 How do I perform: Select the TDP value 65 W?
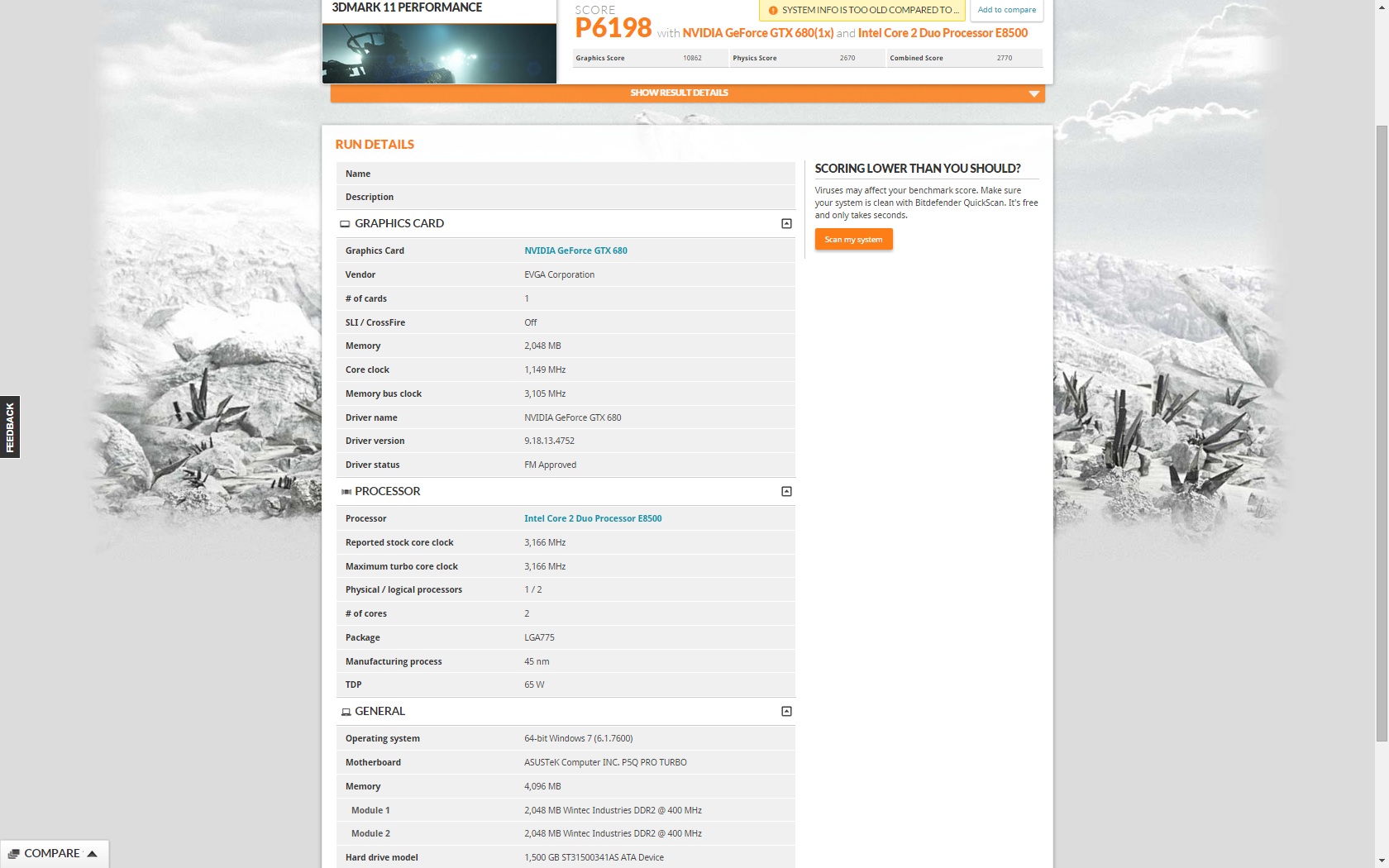pos(534,685)
